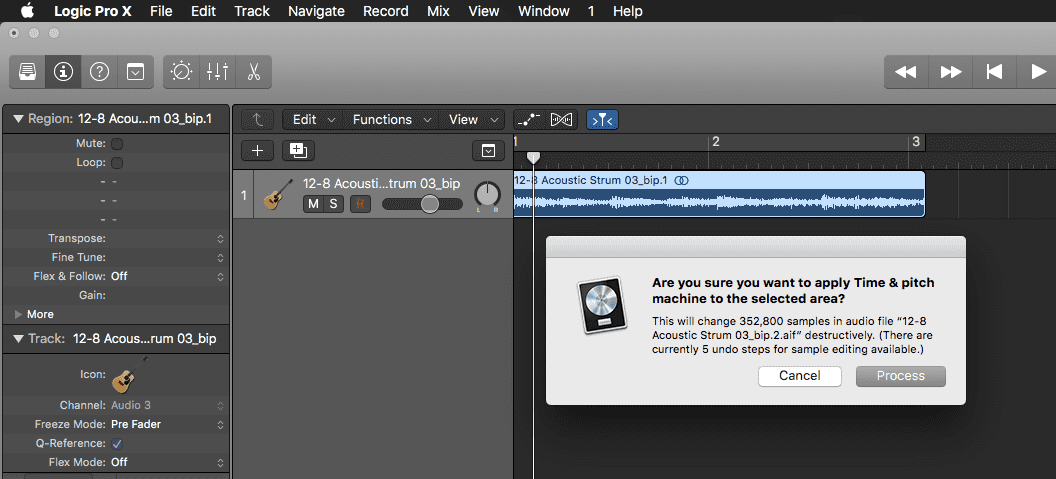Viewport: 1056px width, 479px height.
Task: Click the Channel Audio 3 field
Action: [167, 406]
